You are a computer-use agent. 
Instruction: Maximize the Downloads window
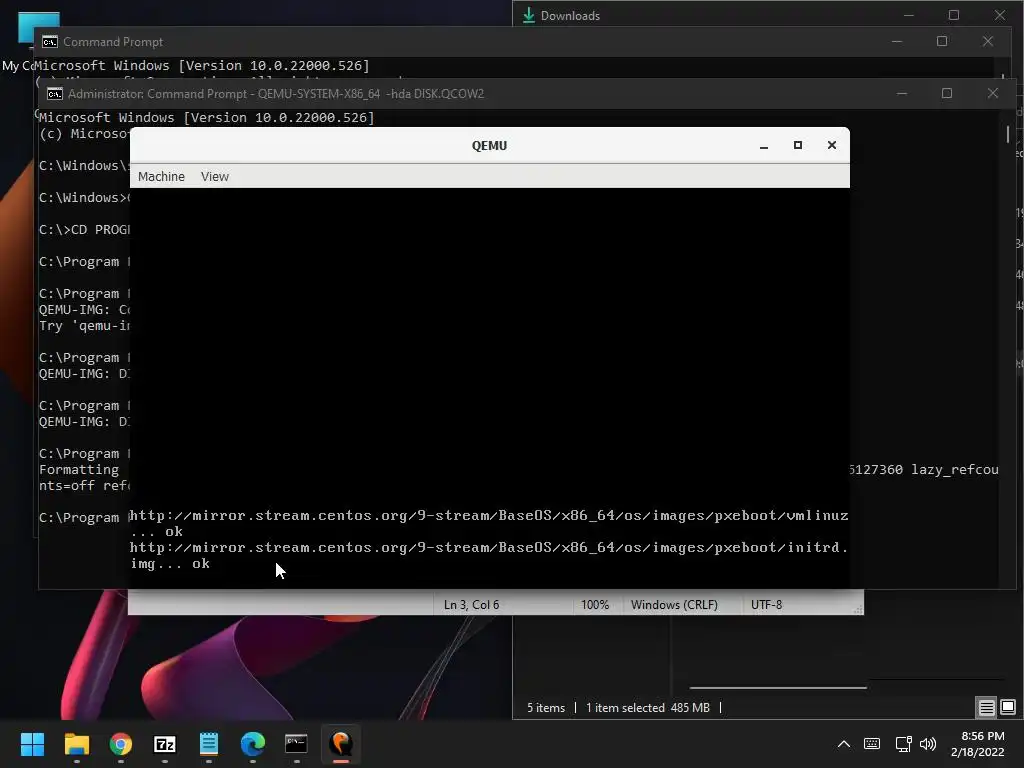click(x=953, y=15)
